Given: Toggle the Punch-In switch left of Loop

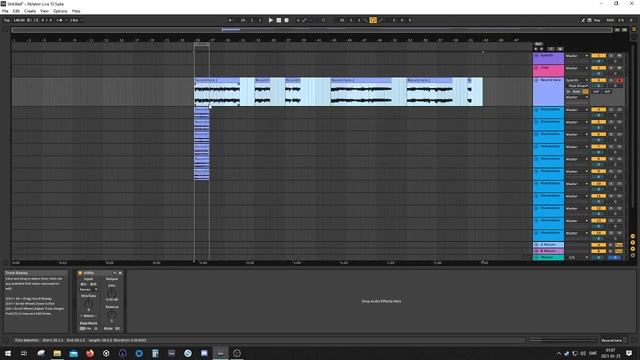Looking at the screenshot, I should (x=366, y=20).
